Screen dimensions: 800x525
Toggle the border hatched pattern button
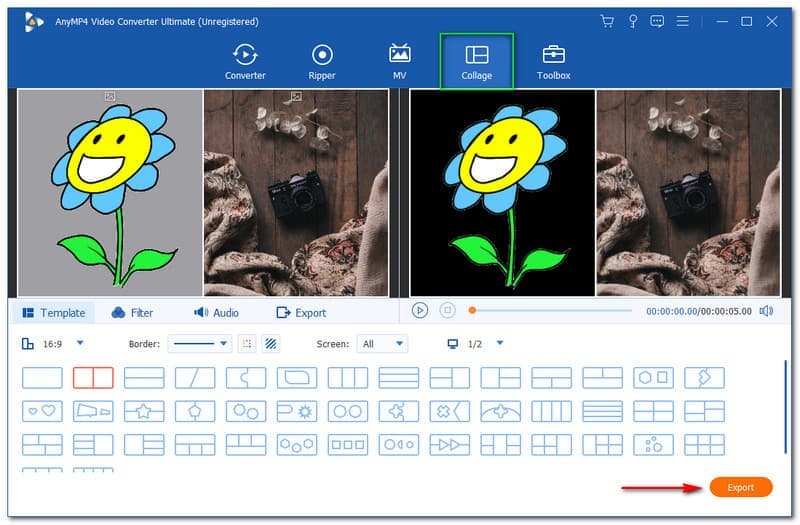click(x=271, y=344)
